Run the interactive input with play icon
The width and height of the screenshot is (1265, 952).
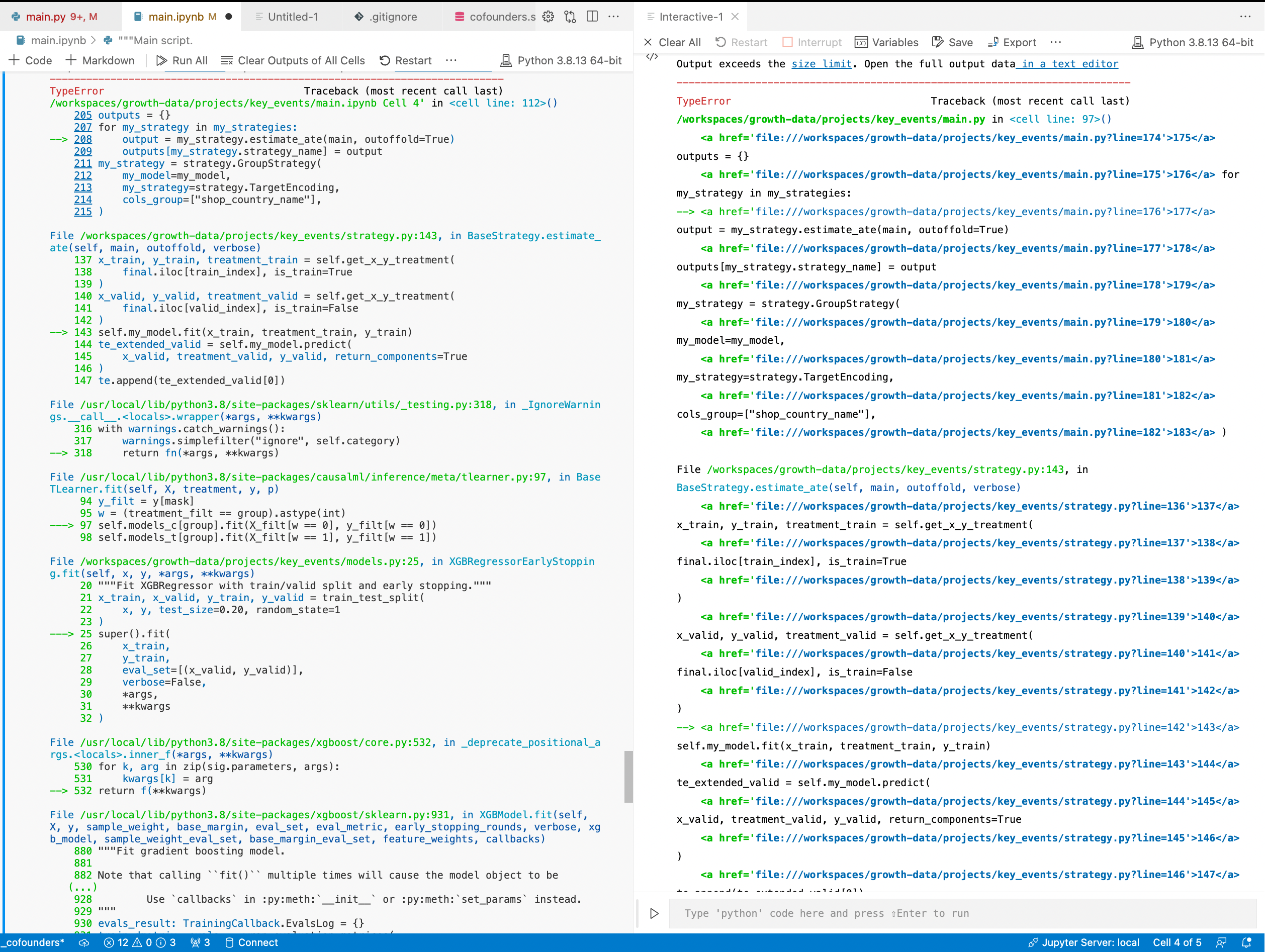pos(654,913)
